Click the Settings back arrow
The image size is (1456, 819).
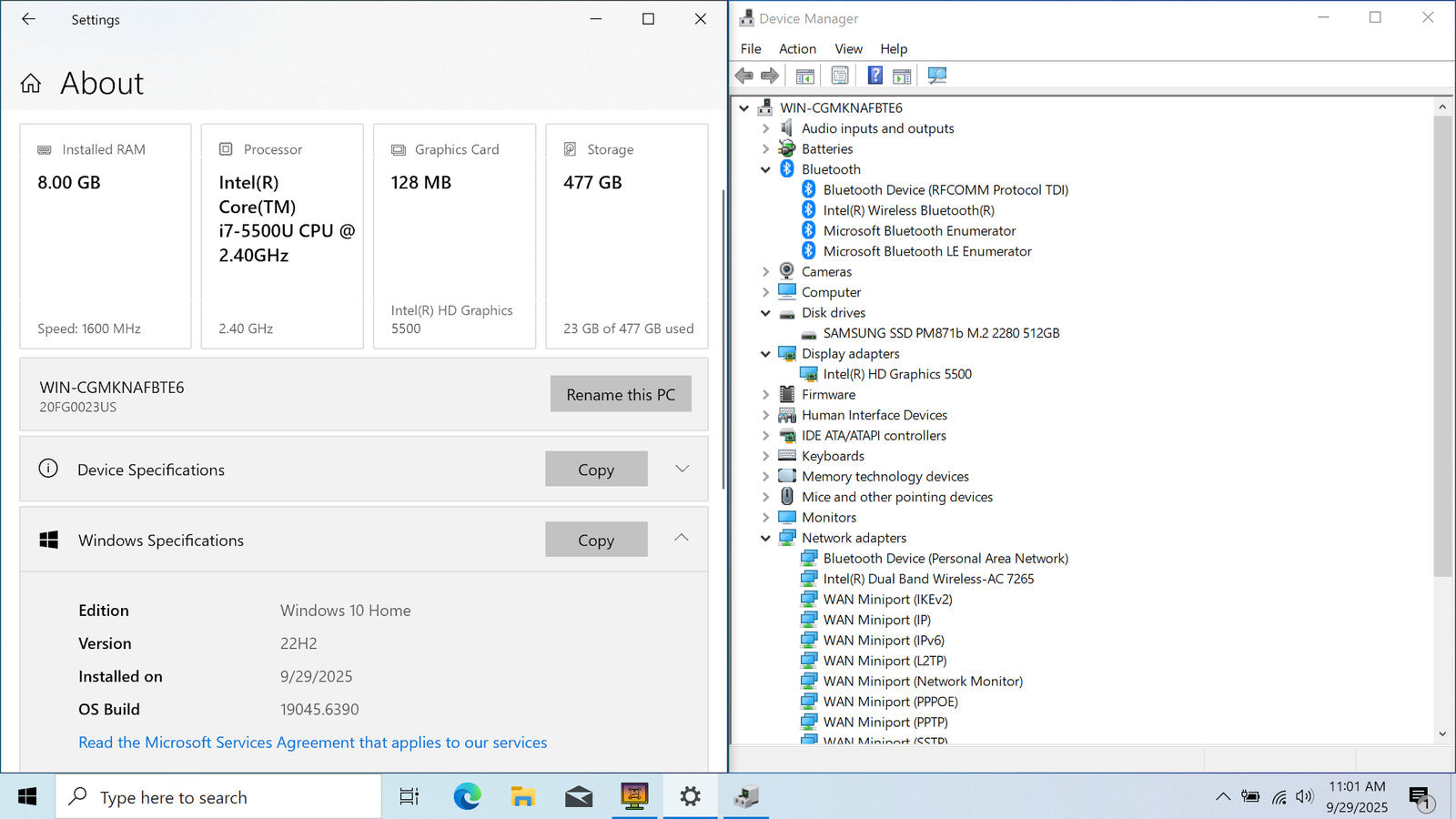pos(28,19)
